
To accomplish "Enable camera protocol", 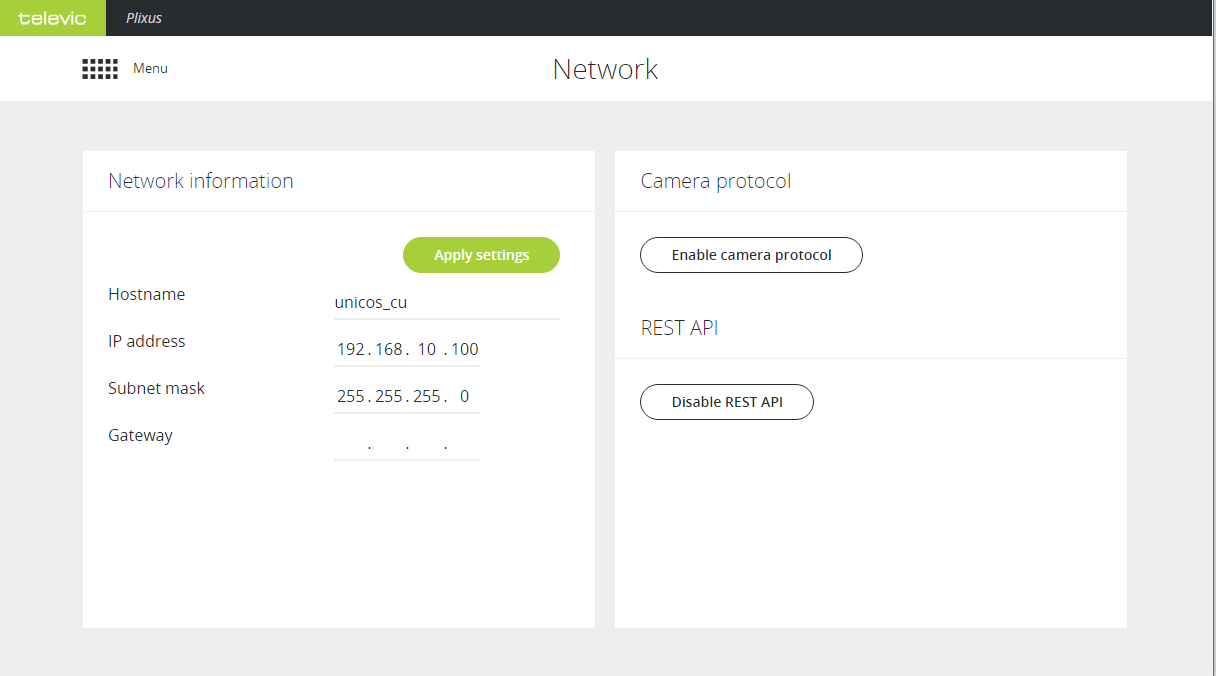I will pos(751,255).
